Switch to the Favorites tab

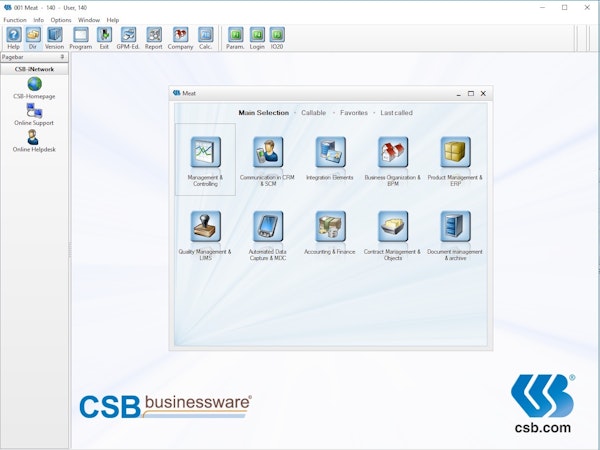354,113
